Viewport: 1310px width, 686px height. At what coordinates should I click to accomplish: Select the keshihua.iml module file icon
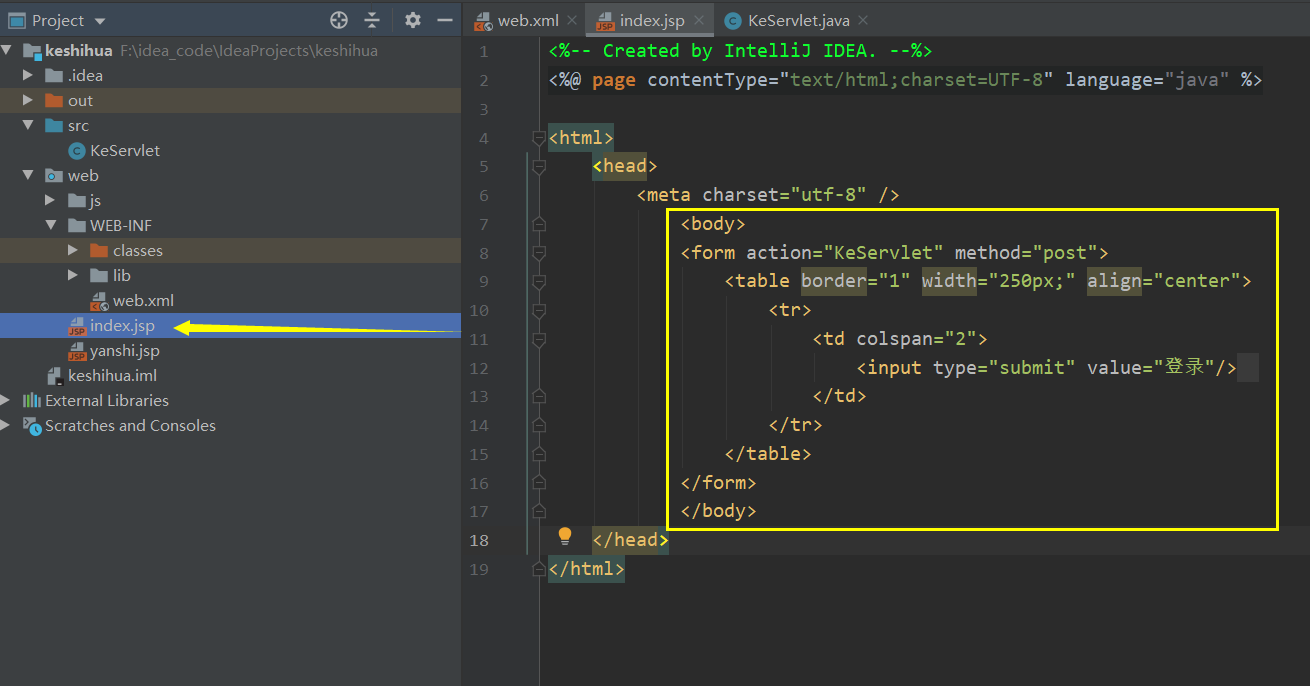pos(54,375)
